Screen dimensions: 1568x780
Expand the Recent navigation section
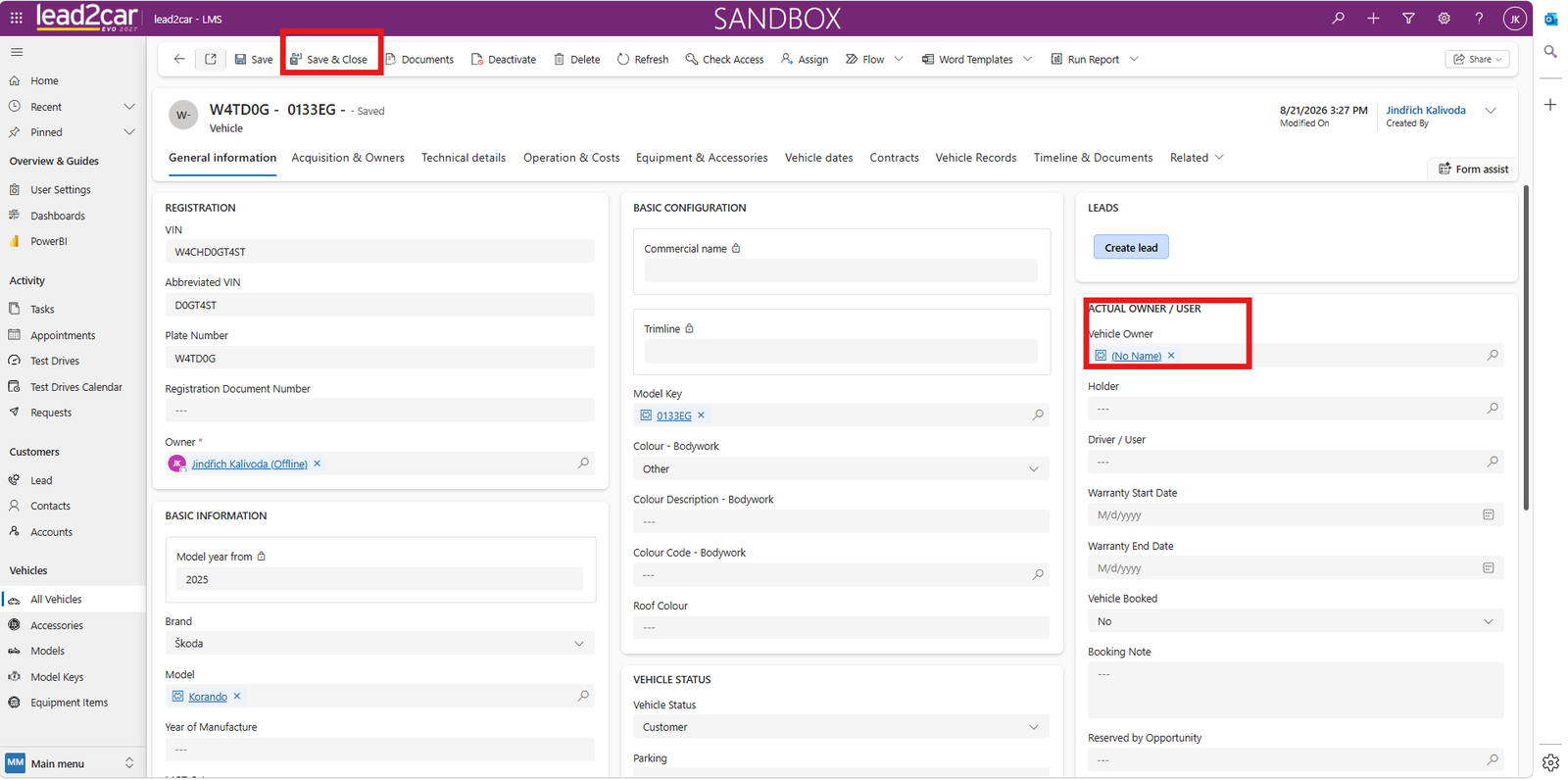(129, 107)
